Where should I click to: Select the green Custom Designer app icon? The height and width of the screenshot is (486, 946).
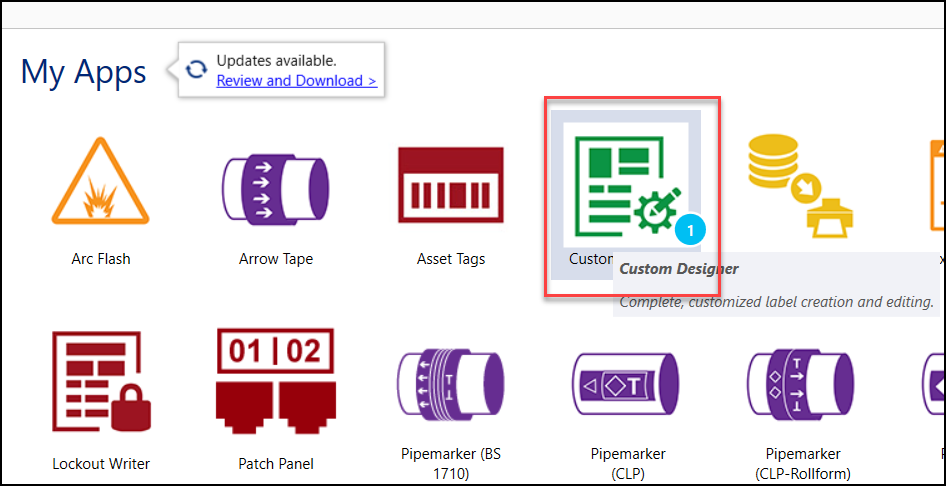click(x=624, y=180)
